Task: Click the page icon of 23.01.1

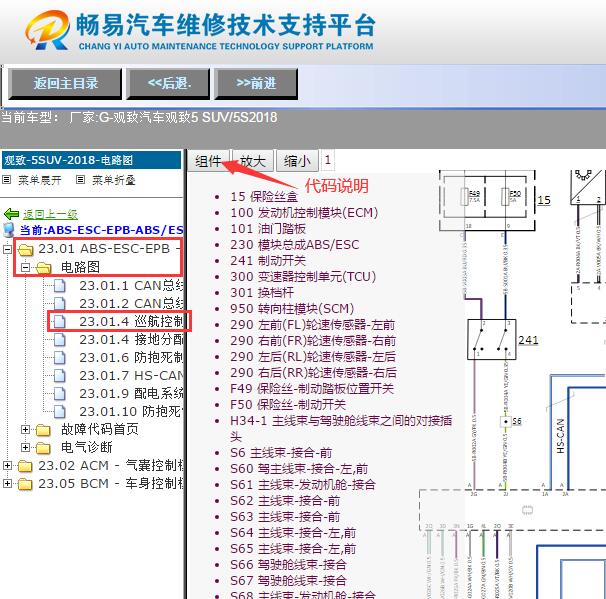Action: click(59, 286)
